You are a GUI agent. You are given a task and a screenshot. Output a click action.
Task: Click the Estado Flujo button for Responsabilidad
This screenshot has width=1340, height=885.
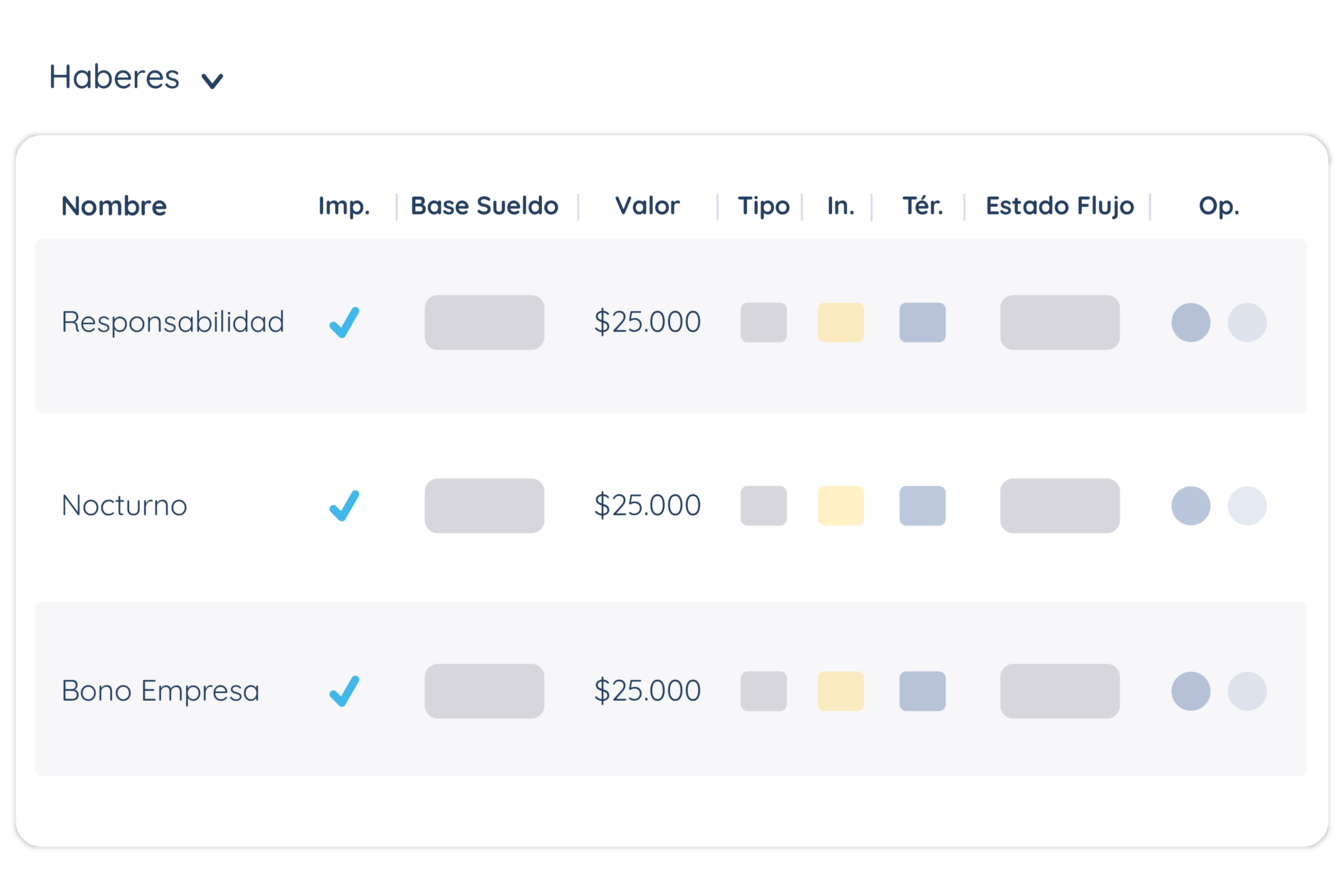pyautogui.click(x=1060, y=323)
